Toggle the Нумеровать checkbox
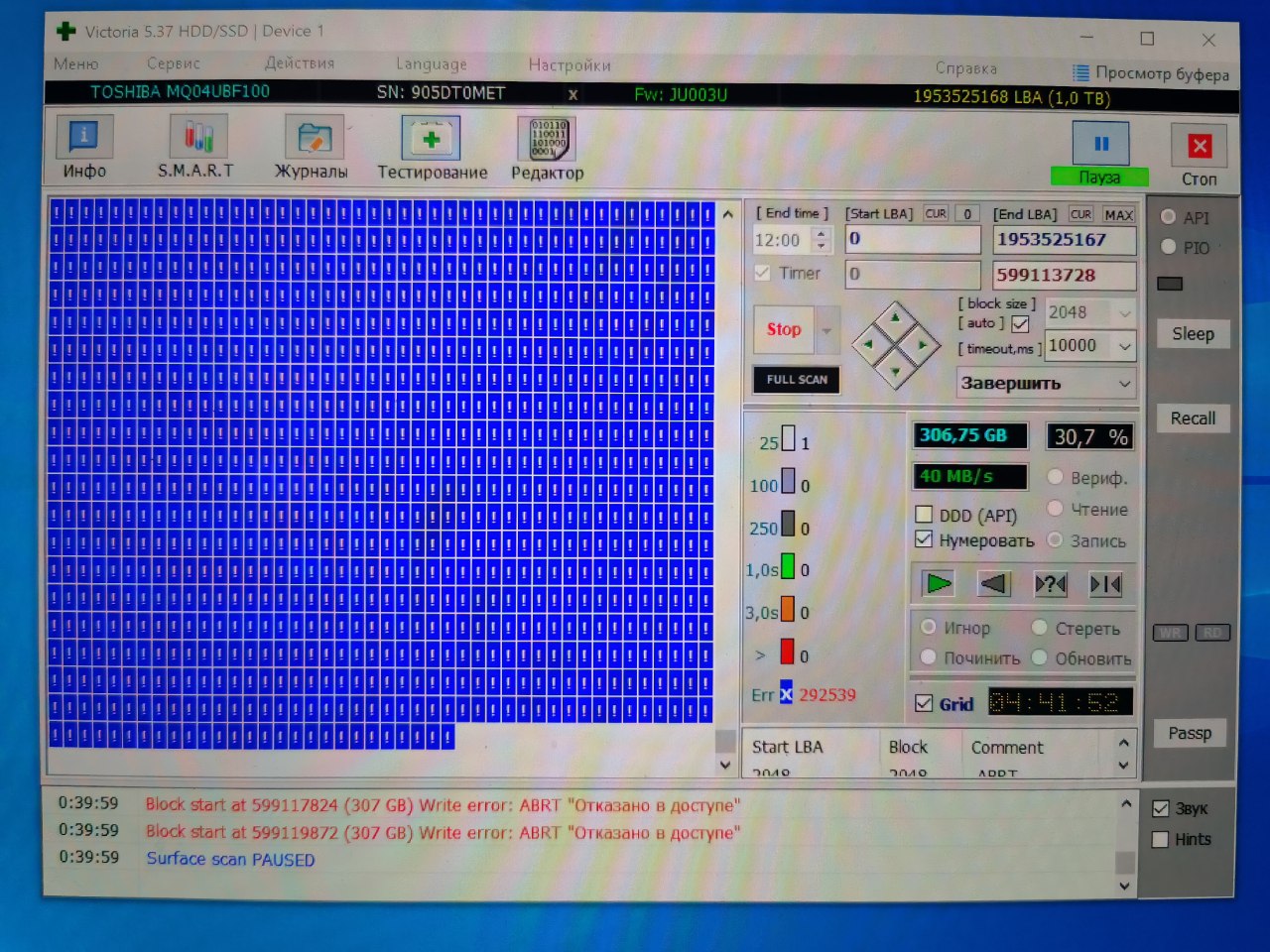This screenshot has height=952, width=1270. point(924,539)
